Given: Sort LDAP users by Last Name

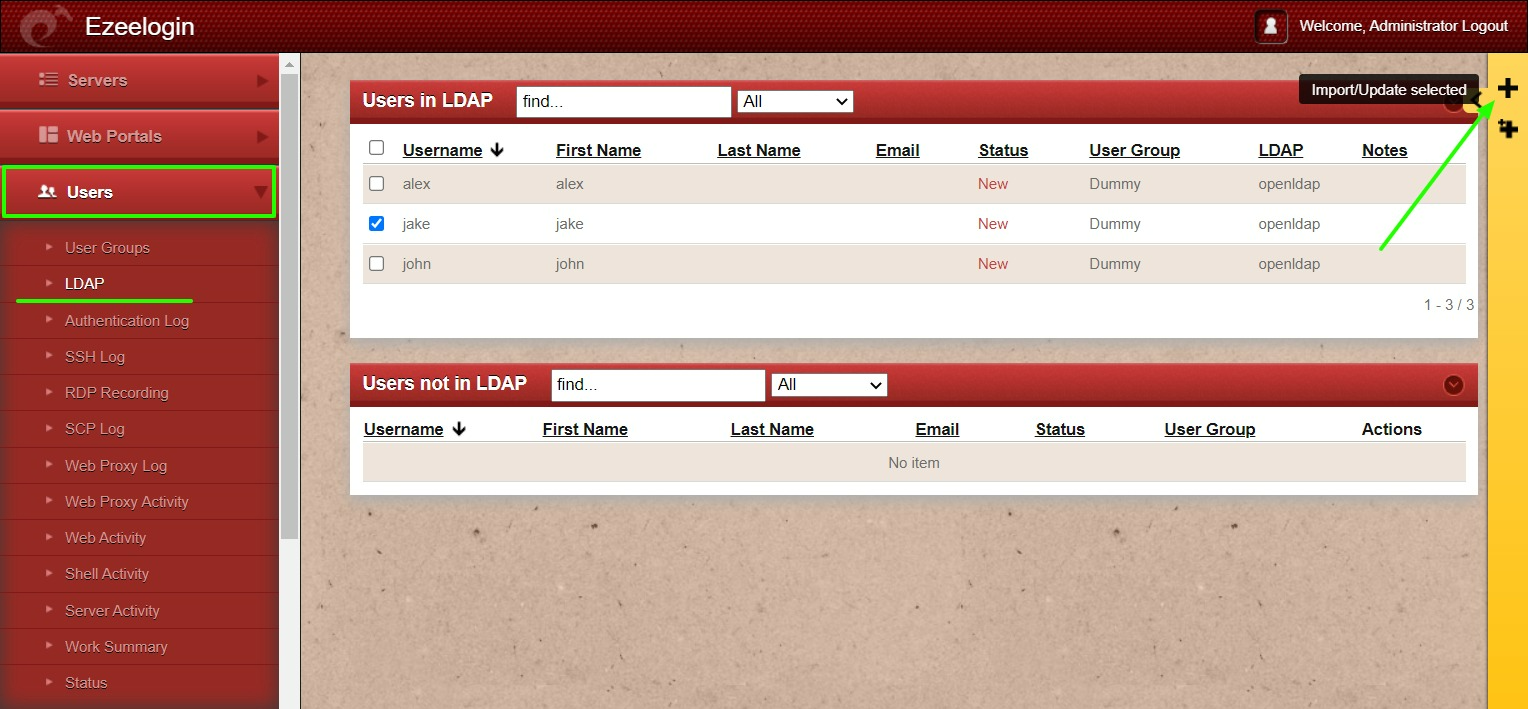Looking at the screenshot, I should [759, 150].
